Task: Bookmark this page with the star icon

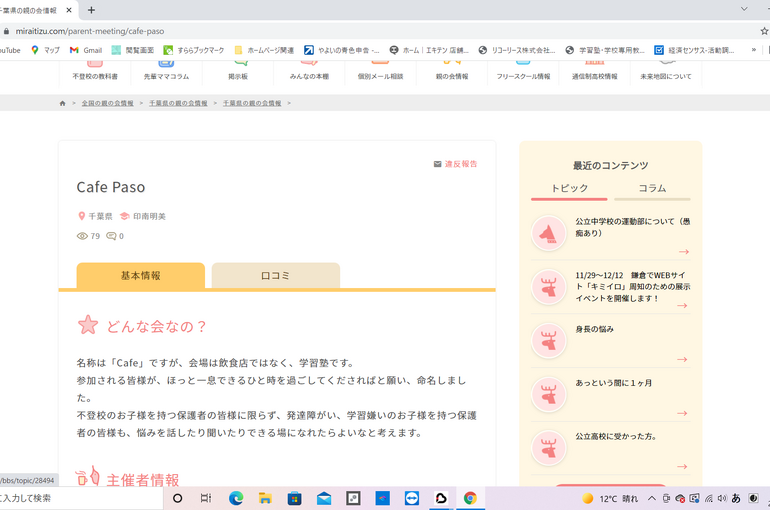Action: [764, 31]
